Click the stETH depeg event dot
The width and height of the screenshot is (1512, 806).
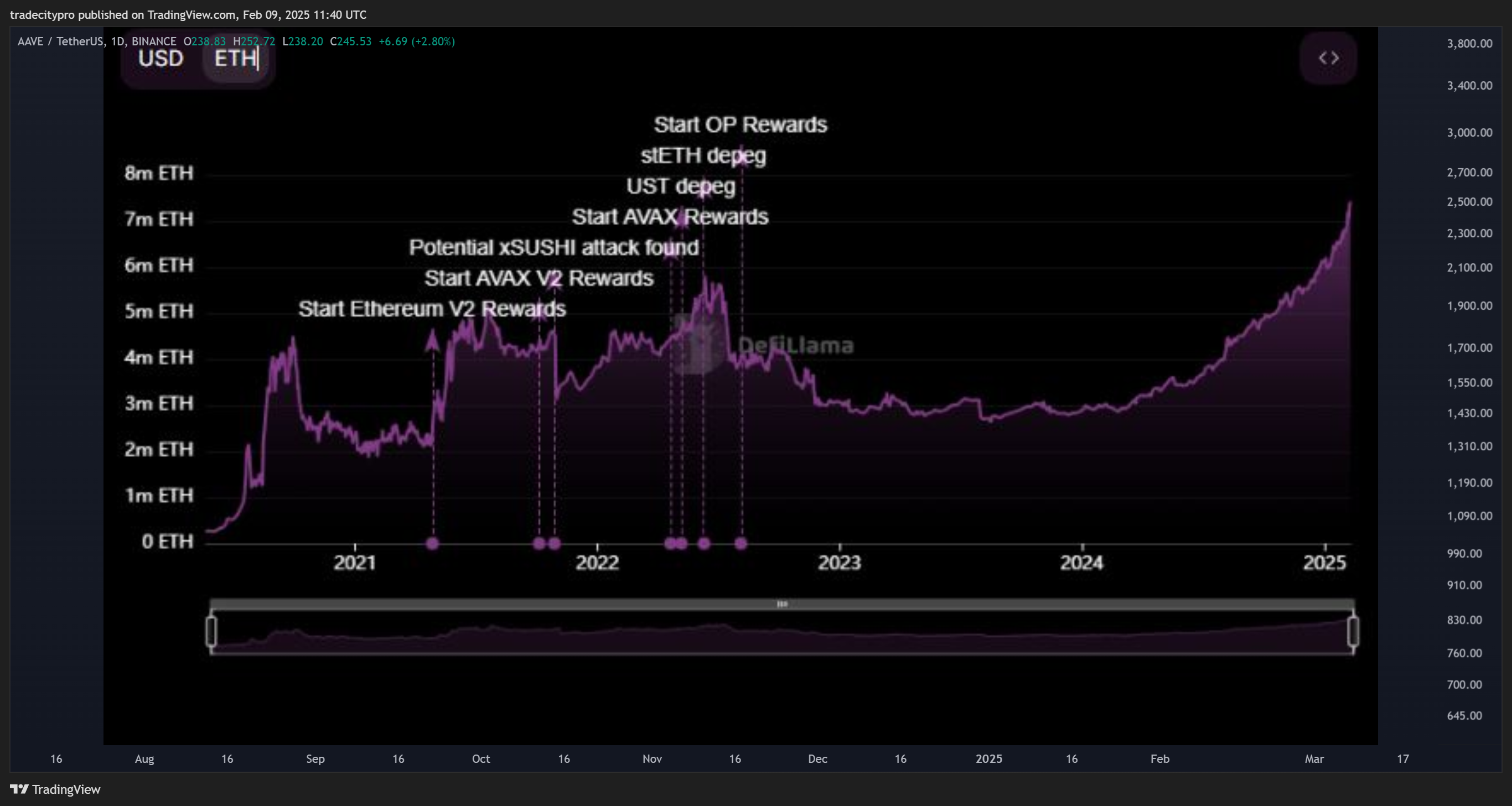[x=704, y=543]
